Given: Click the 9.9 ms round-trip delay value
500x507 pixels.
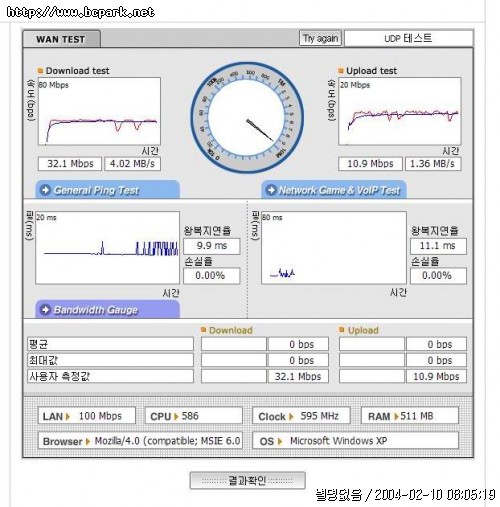Looking at the screenshot, I should (x=212, y=246).
